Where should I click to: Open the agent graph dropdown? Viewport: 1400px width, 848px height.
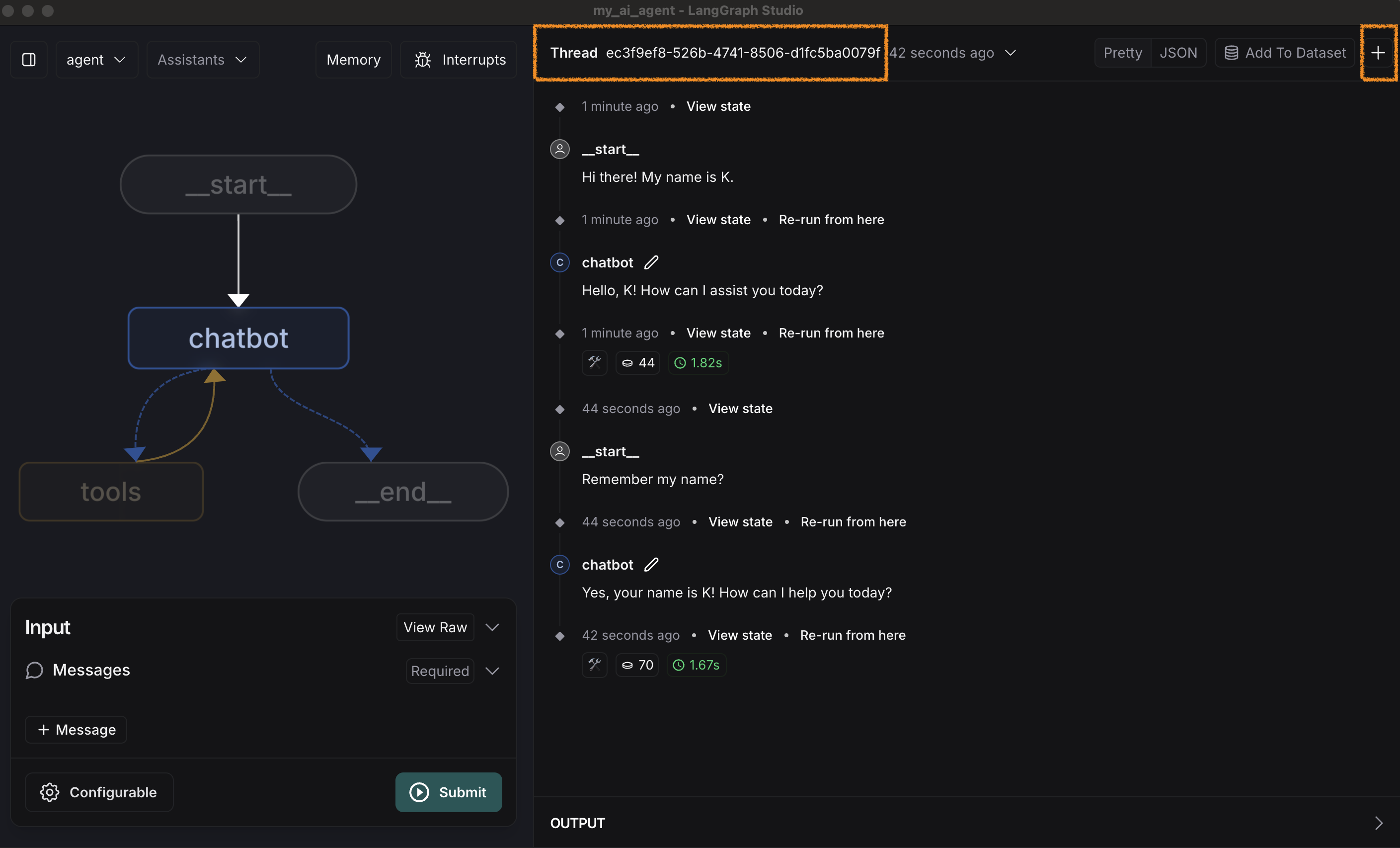coord(96,60)
